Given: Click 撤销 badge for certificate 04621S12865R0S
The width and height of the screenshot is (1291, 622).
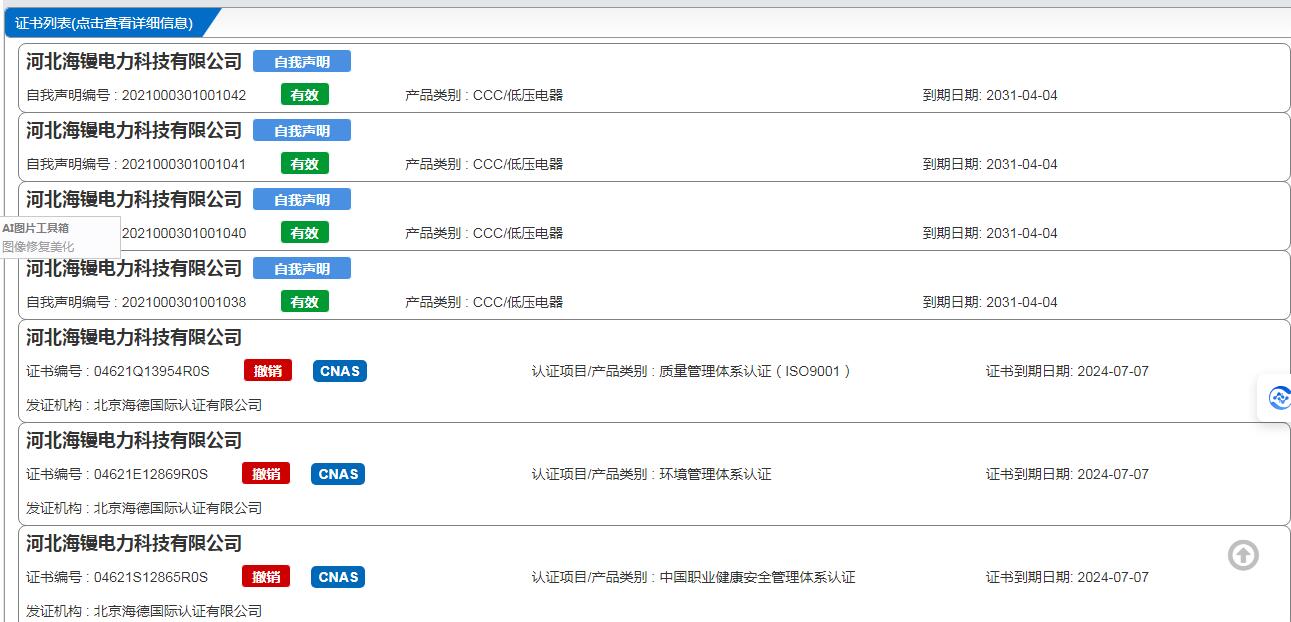Looking at the screenshot, I should point(266,577).
